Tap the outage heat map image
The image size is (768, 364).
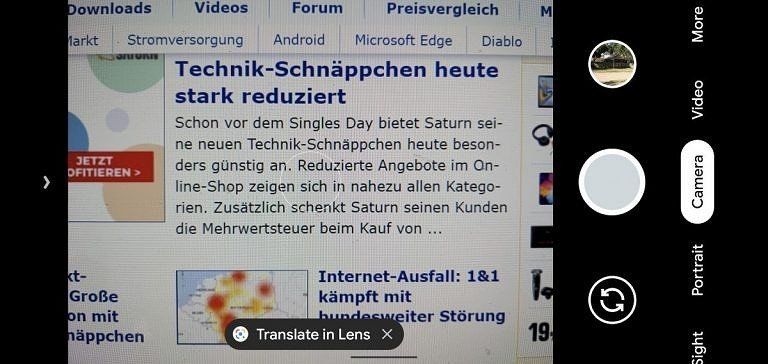point(242,306)
